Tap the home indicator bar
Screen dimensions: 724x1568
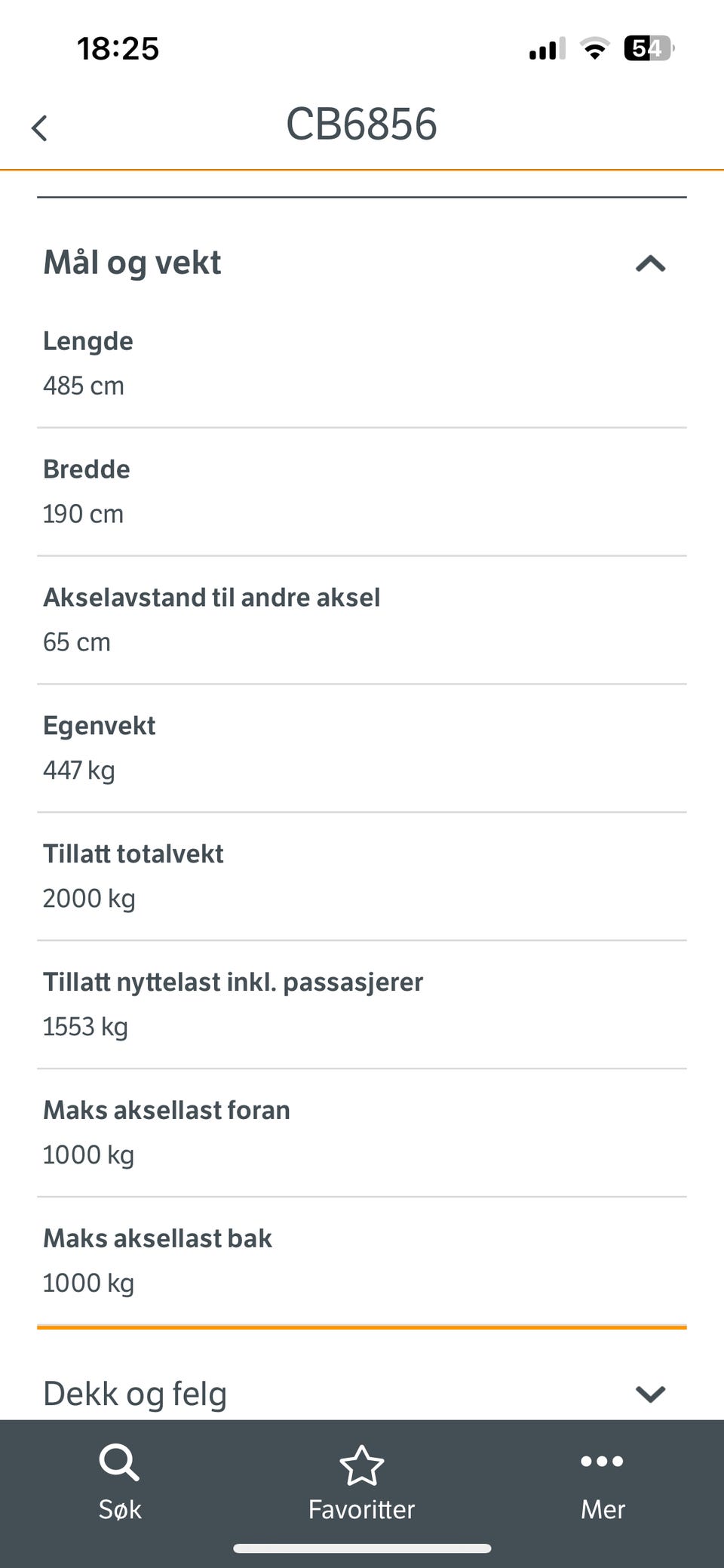[362, 1548]
